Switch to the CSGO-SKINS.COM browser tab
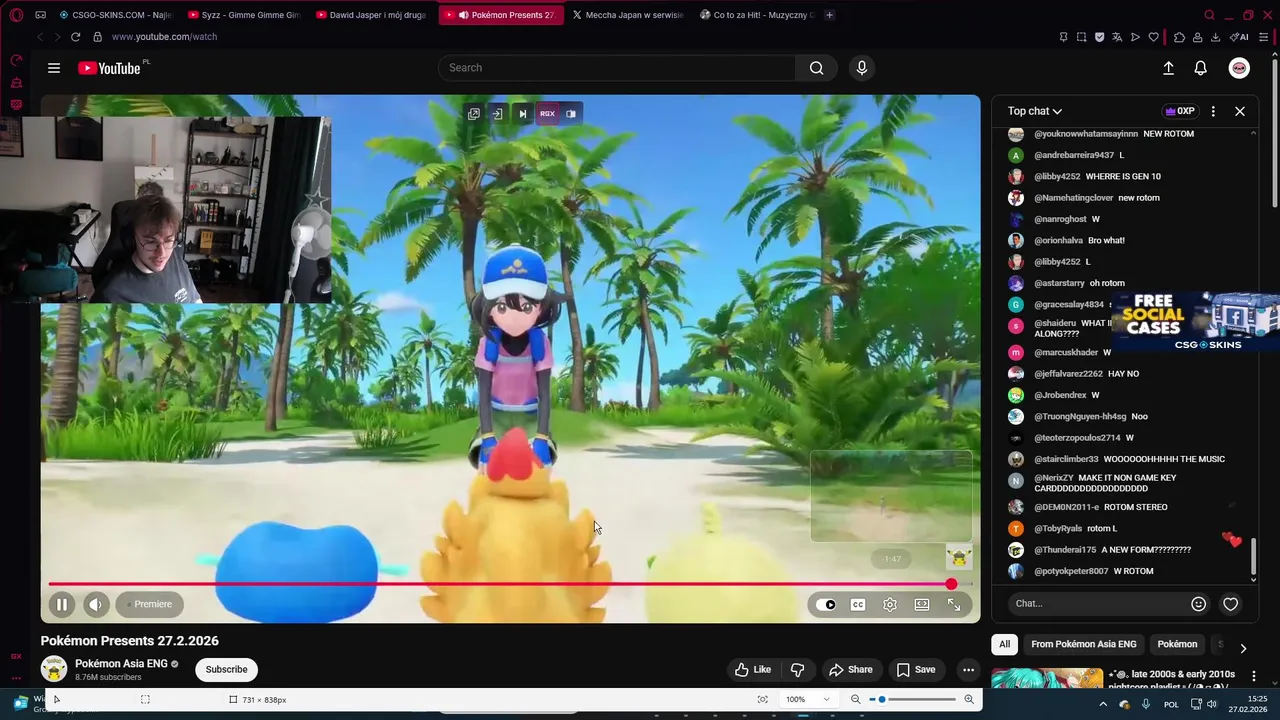This screenshot has height=720, width=1280. click(115, 15)
